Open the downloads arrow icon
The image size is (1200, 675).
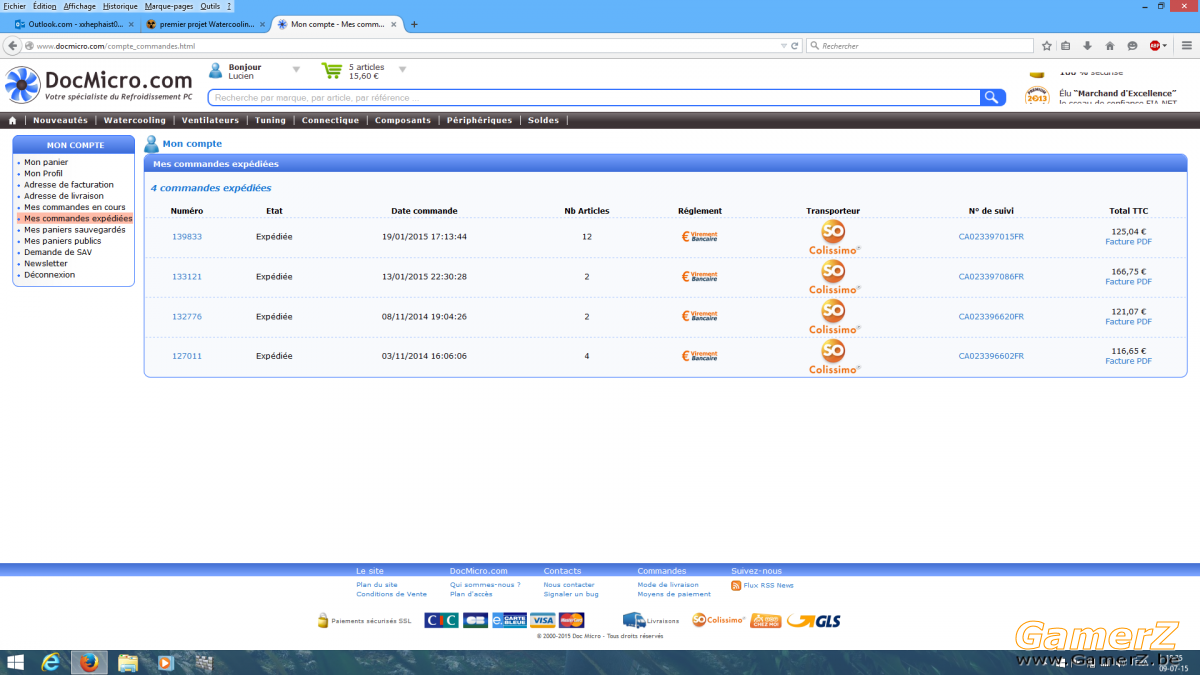click(x=1087, y=45)
